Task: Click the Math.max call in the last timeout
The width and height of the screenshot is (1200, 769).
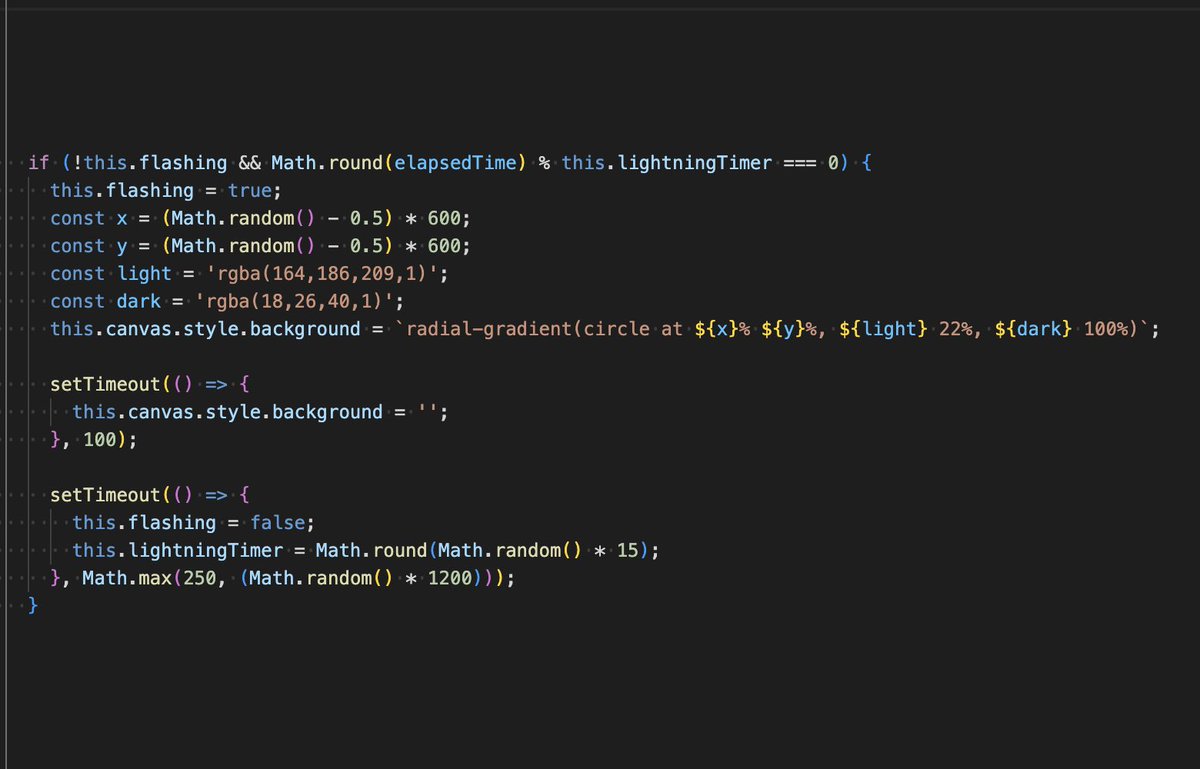Action: click(x=127, y=578)
